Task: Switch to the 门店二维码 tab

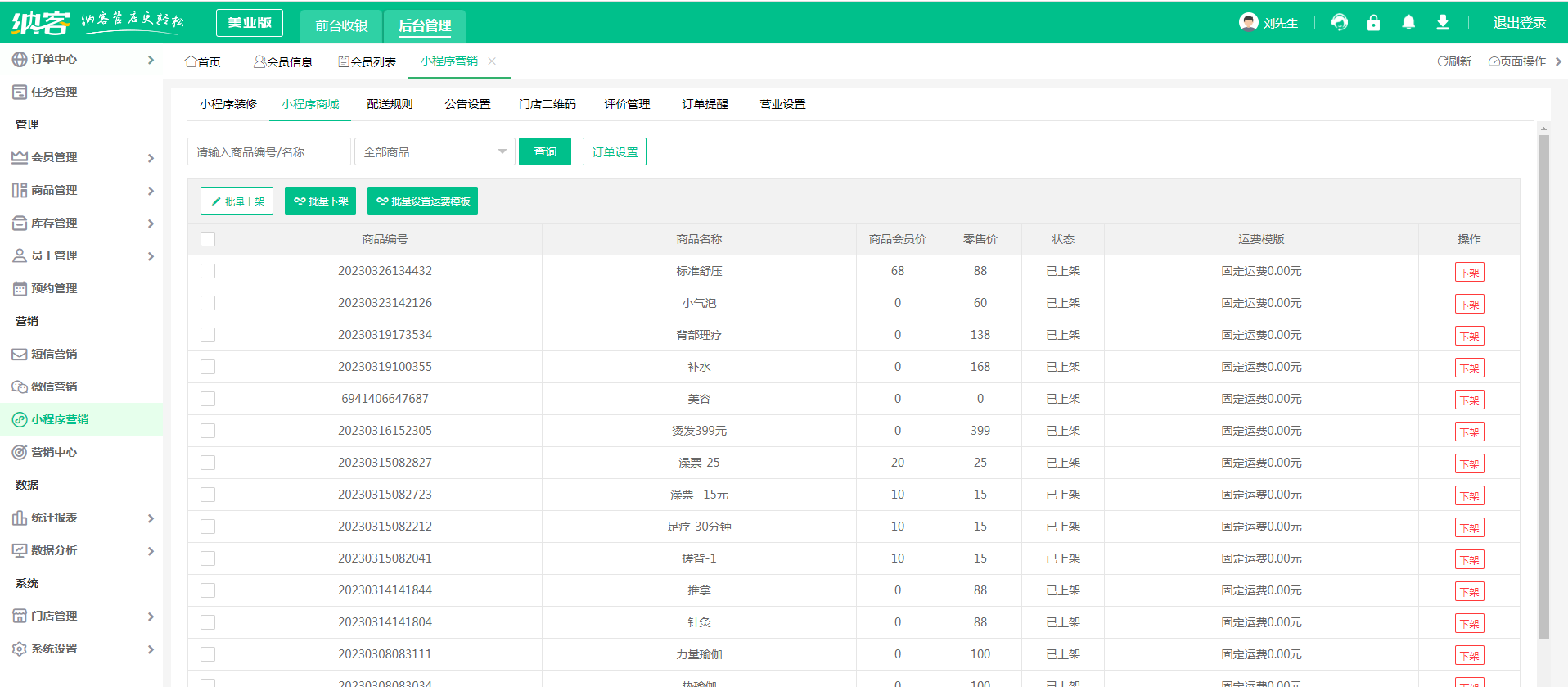Action: (547, 104)
